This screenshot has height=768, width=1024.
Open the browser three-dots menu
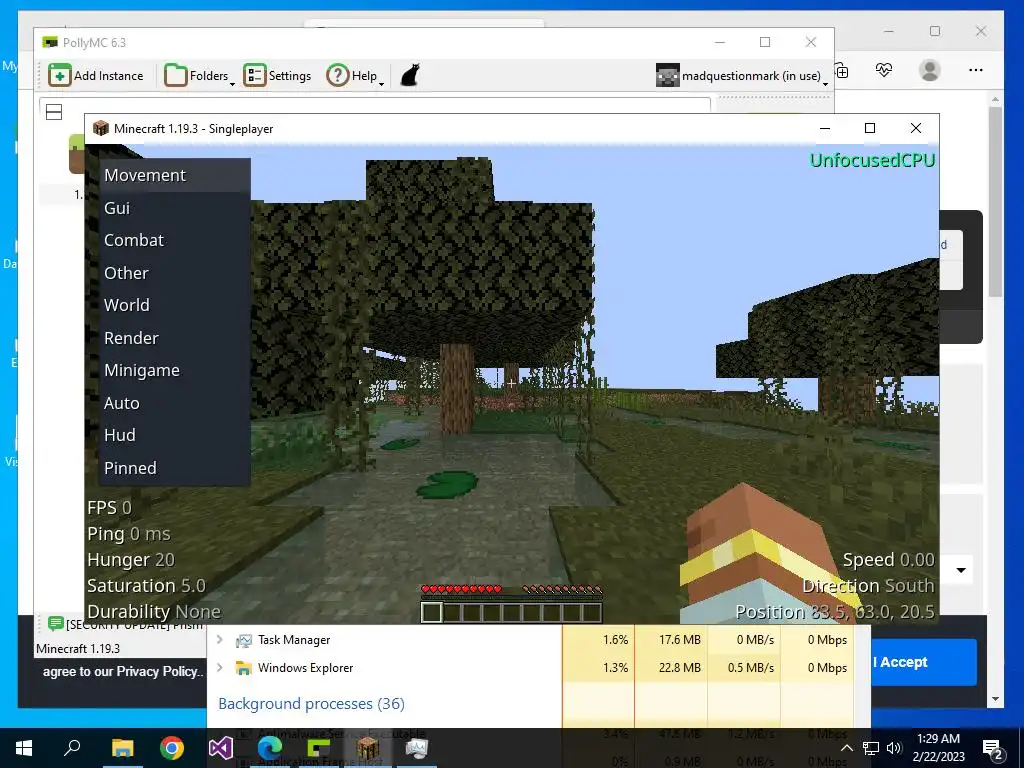976,70
